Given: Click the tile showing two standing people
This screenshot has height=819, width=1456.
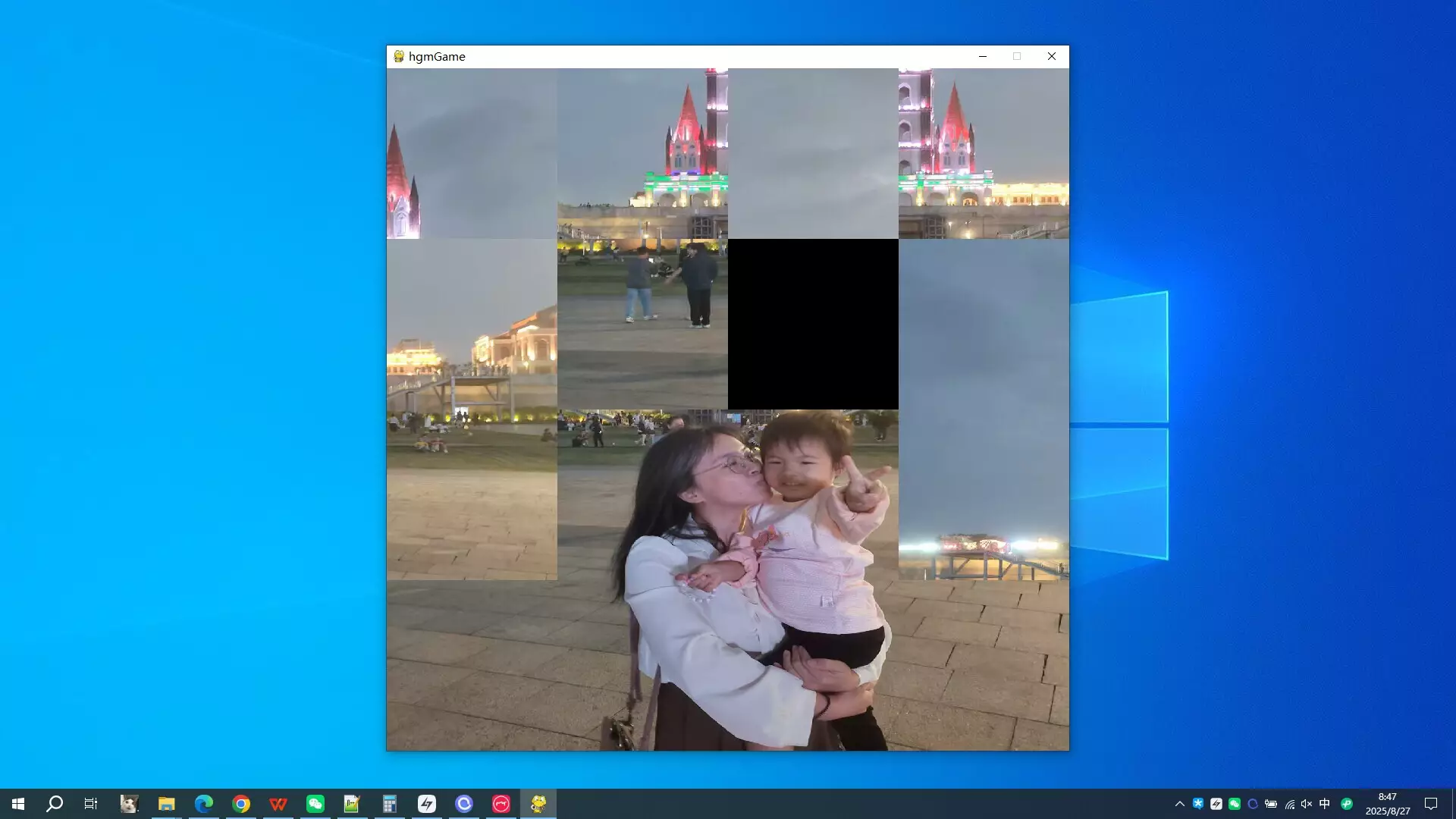Looking at the screenshot, I should click(642, 325).
